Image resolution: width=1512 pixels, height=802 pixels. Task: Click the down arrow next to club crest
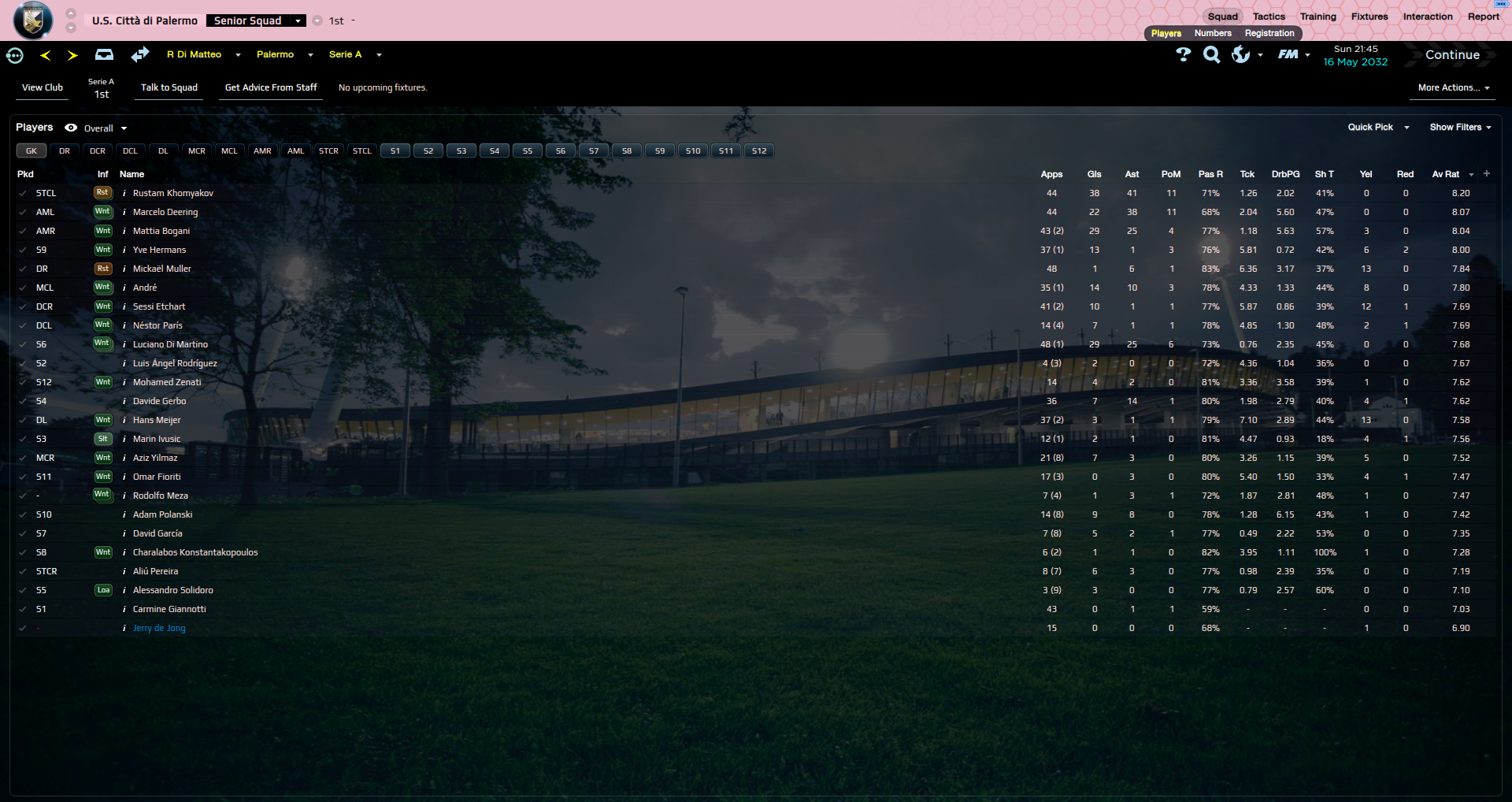pos(71,28)
